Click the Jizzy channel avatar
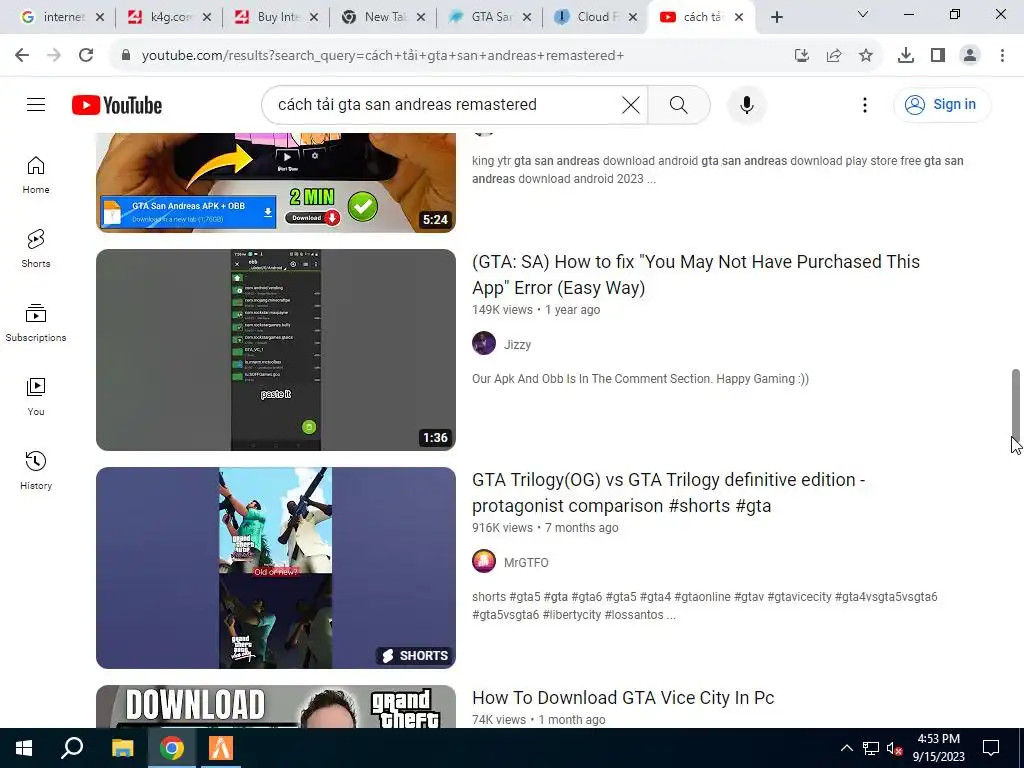This screenshot has height=768, width=1024. (484, 344)
